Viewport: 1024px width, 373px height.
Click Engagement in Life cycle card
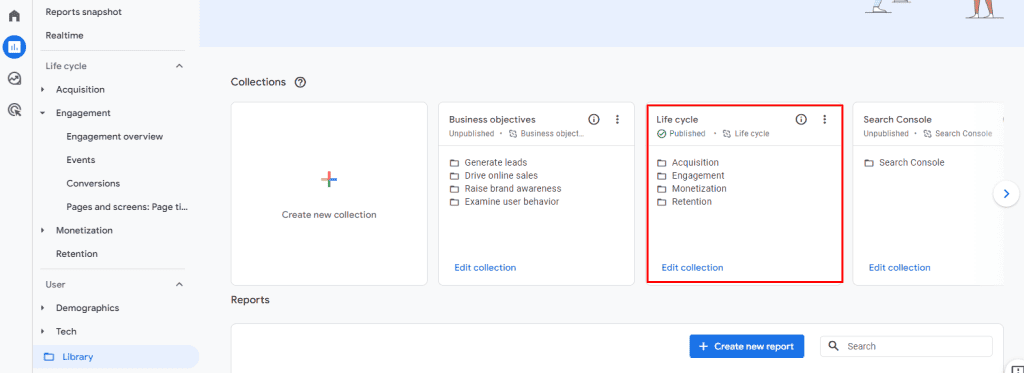click(x=698, y=176)
